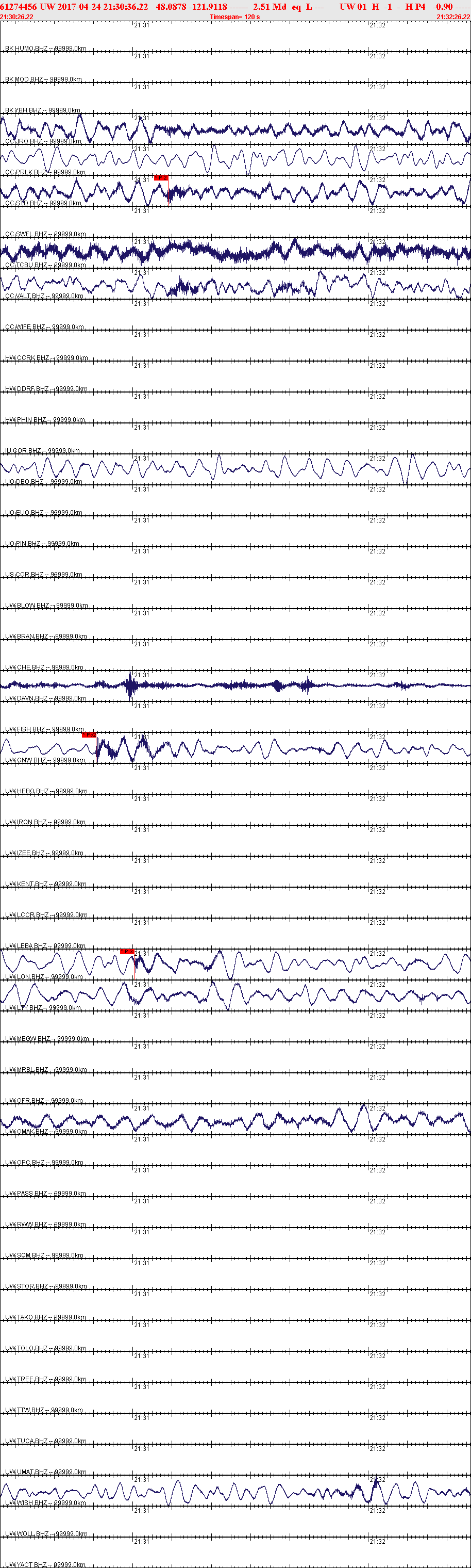Click the UW.LCCR.BHZ station label
The width and height of the screenshot is (471, 1568).
click(x=46, y=915)
